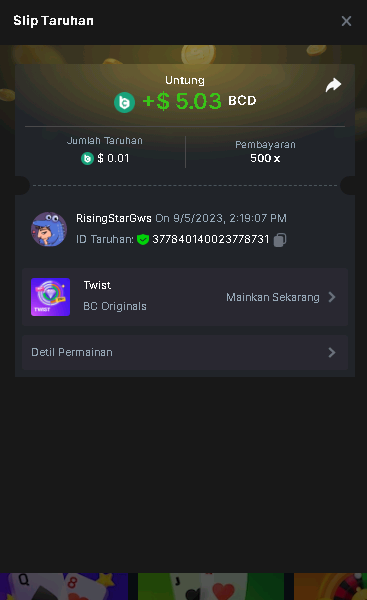Click the coin icon next to $ 0.01
This screenshot has height=600, width=367.
(87, 158)
